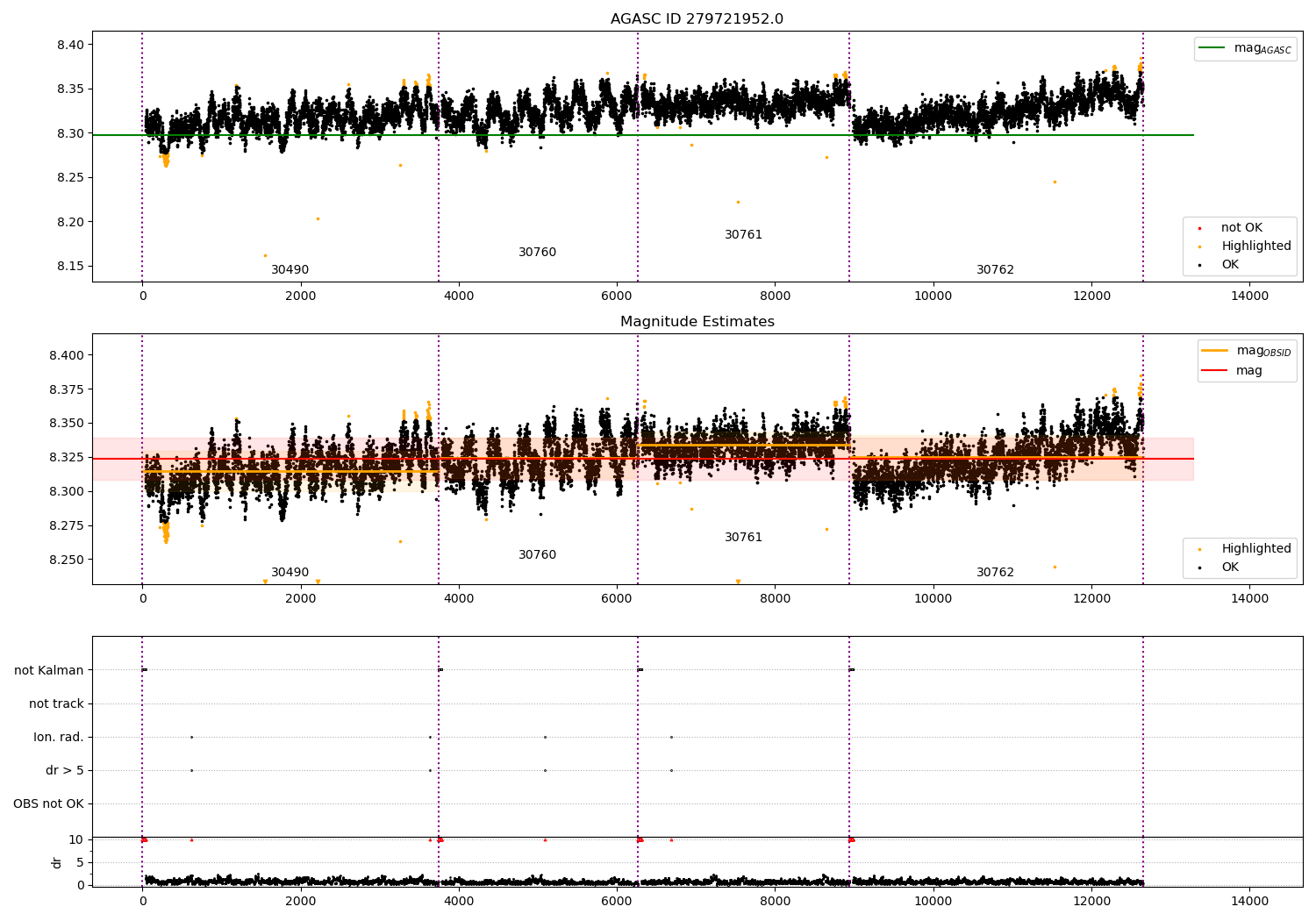Click x-axis tick 6000 under the dr plot

(x=617, y=901)
